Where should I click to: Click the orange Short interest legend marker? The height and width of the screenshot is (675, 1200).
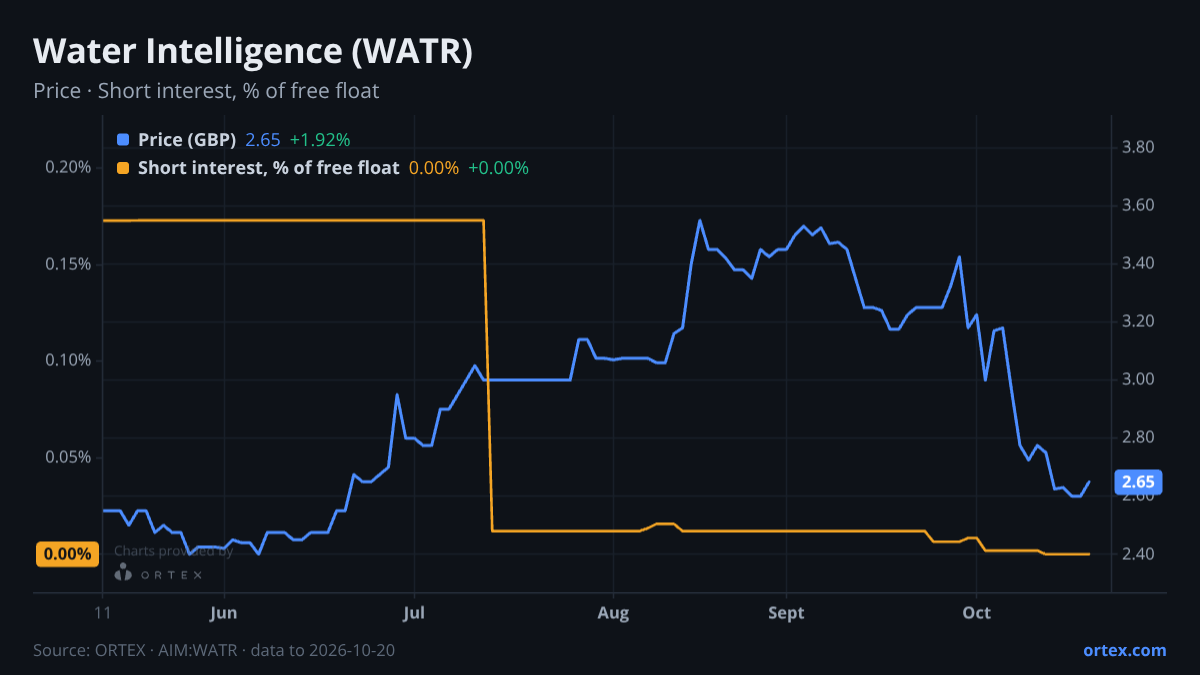coord(123,168)
